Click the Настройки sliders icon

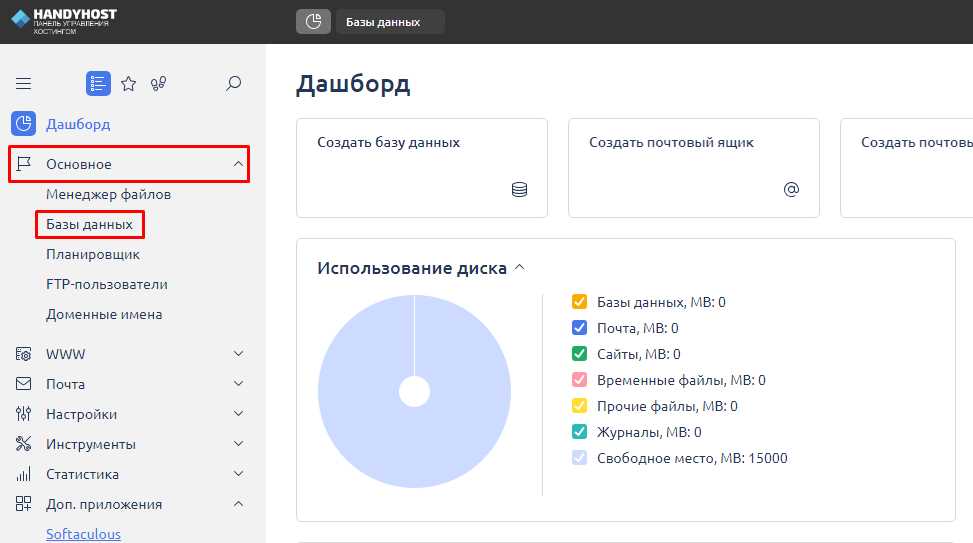coord(24,414)
